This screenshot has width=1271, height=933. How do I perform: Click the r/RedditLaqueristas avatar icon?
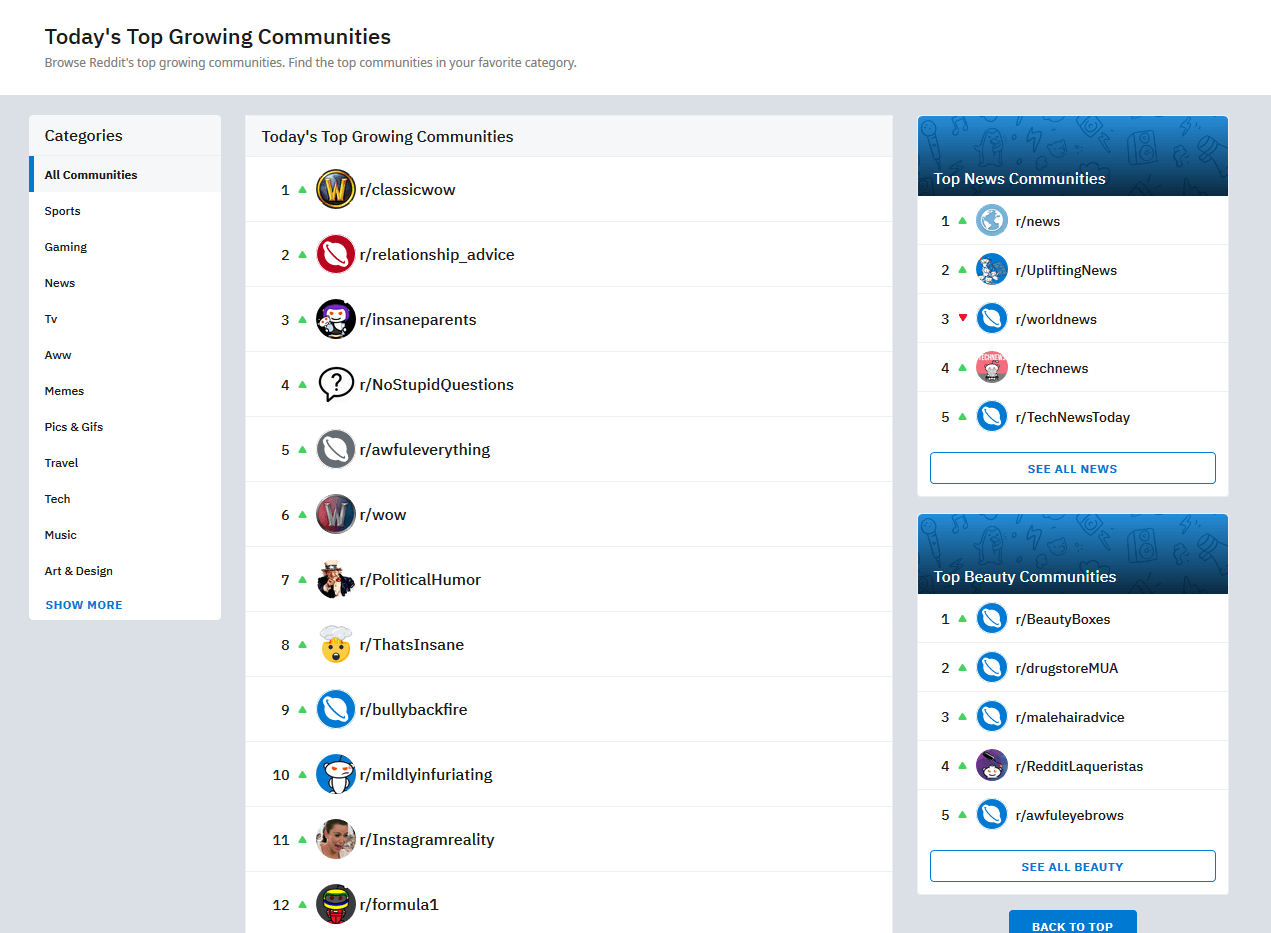(991, 767)
